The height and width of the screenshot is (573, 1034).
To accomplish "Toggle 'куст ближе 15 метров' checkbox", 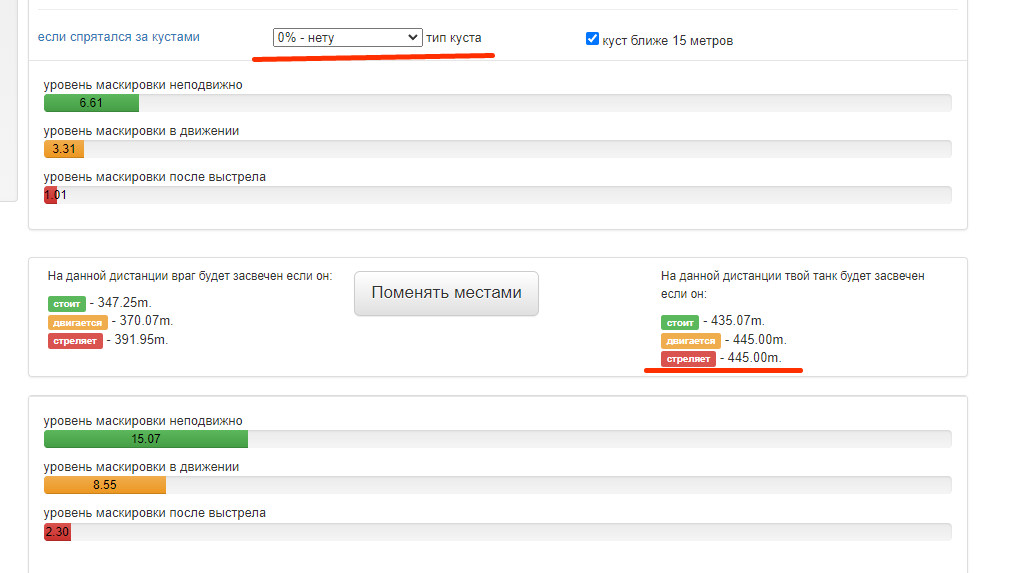I will (592, 39).
